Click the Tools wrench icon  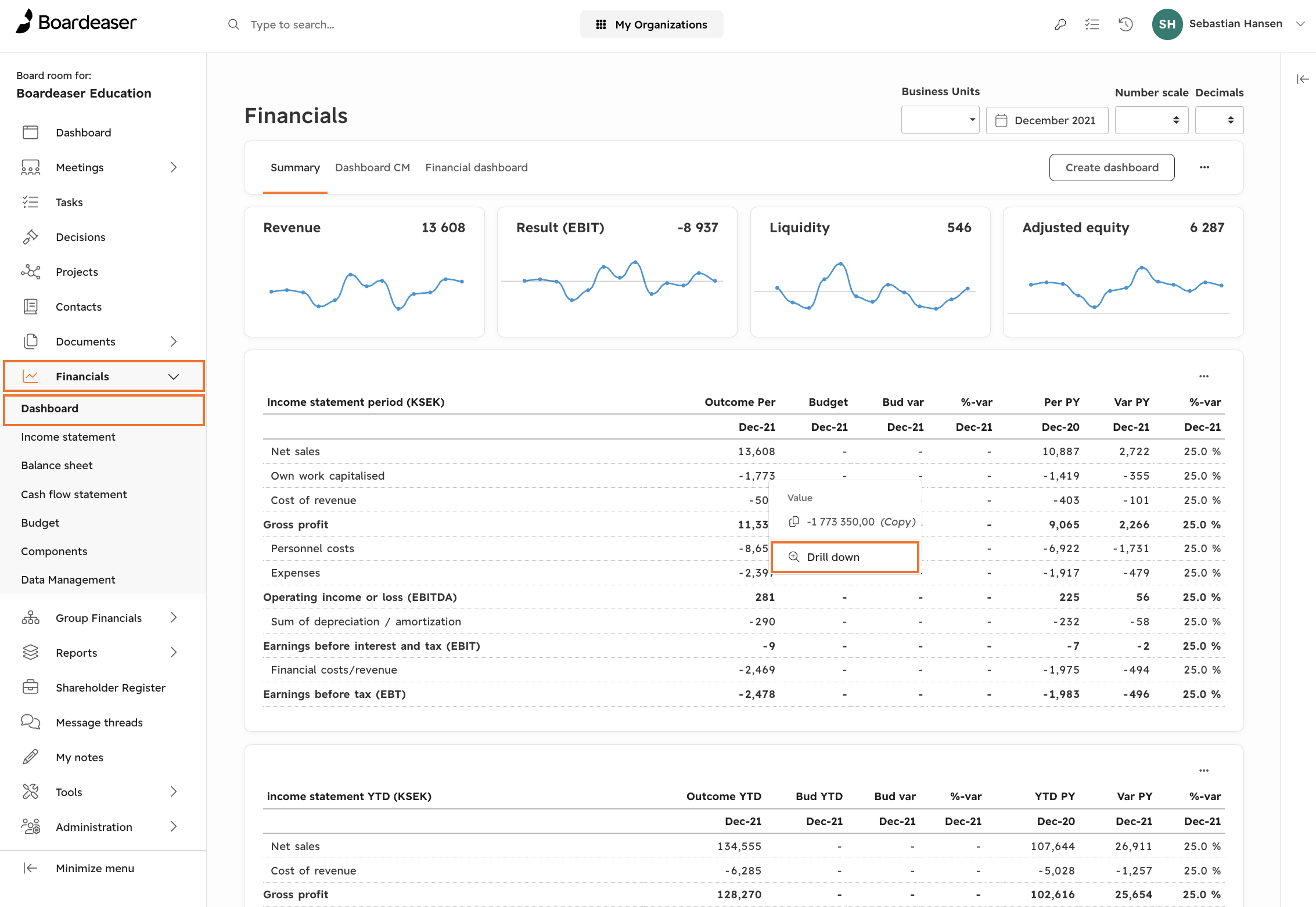(31, 792)
